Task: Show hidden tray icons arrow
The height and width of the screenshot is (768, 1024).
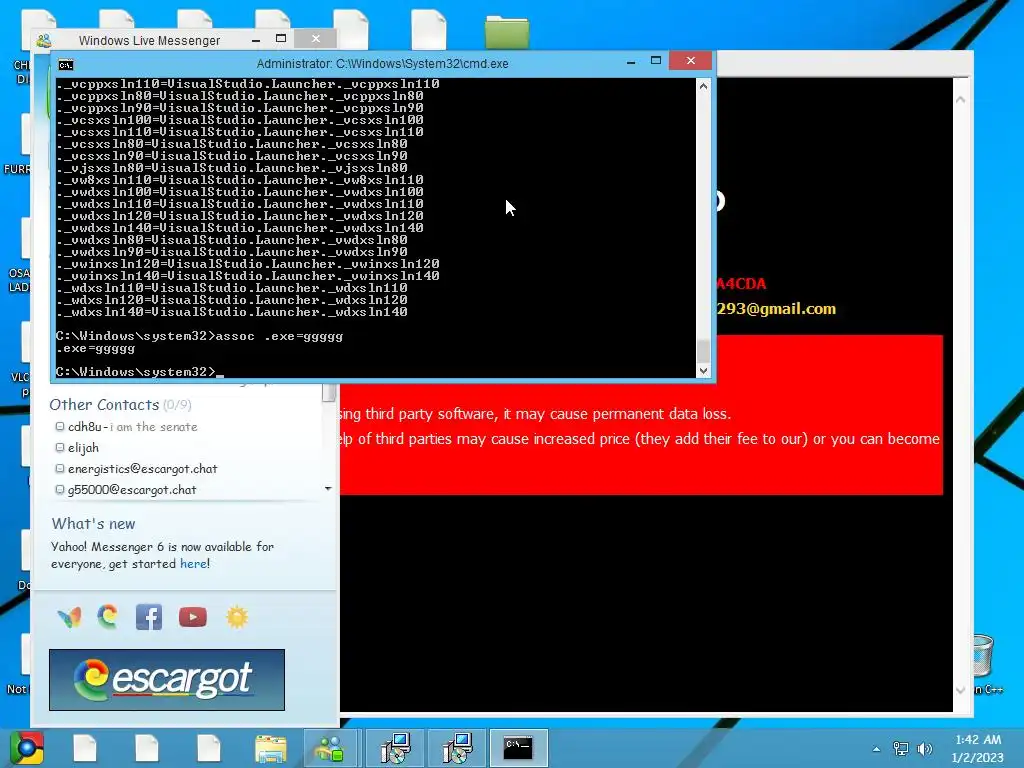Action: click(x=876, y=749)
